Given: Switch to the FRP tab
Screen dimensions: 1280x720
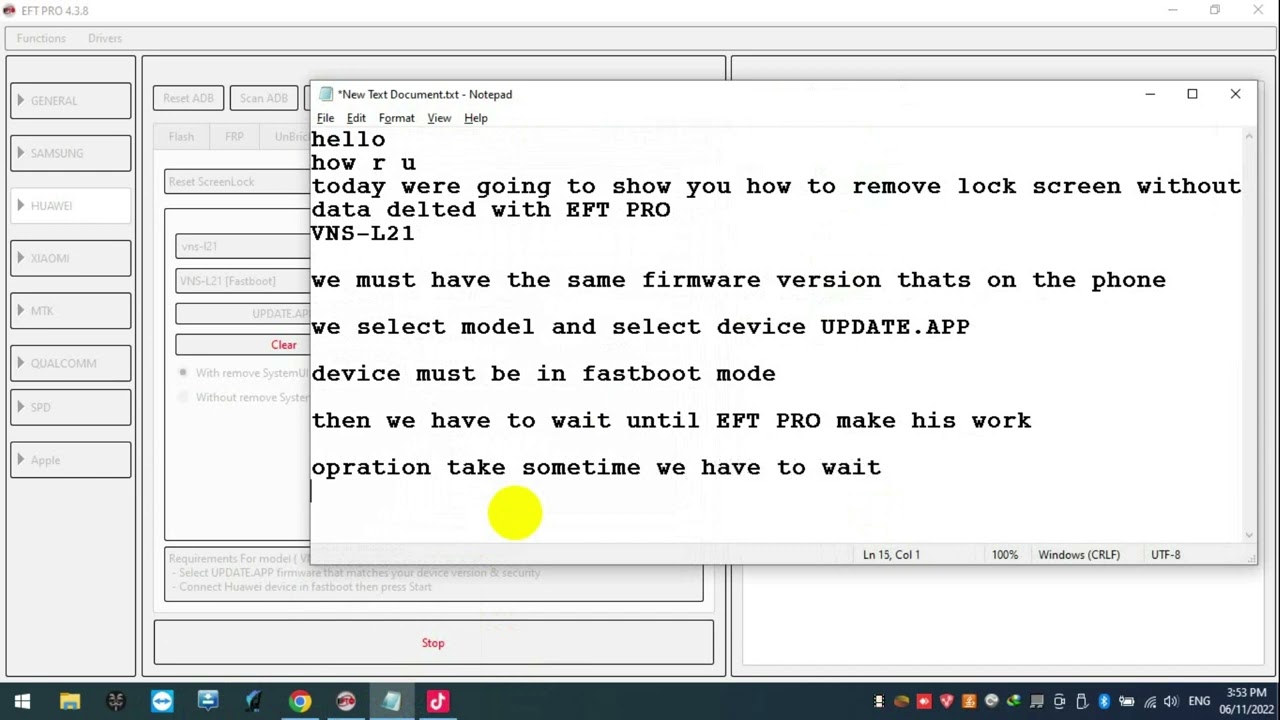Looking at the screenshot, I should pos(234,136).
